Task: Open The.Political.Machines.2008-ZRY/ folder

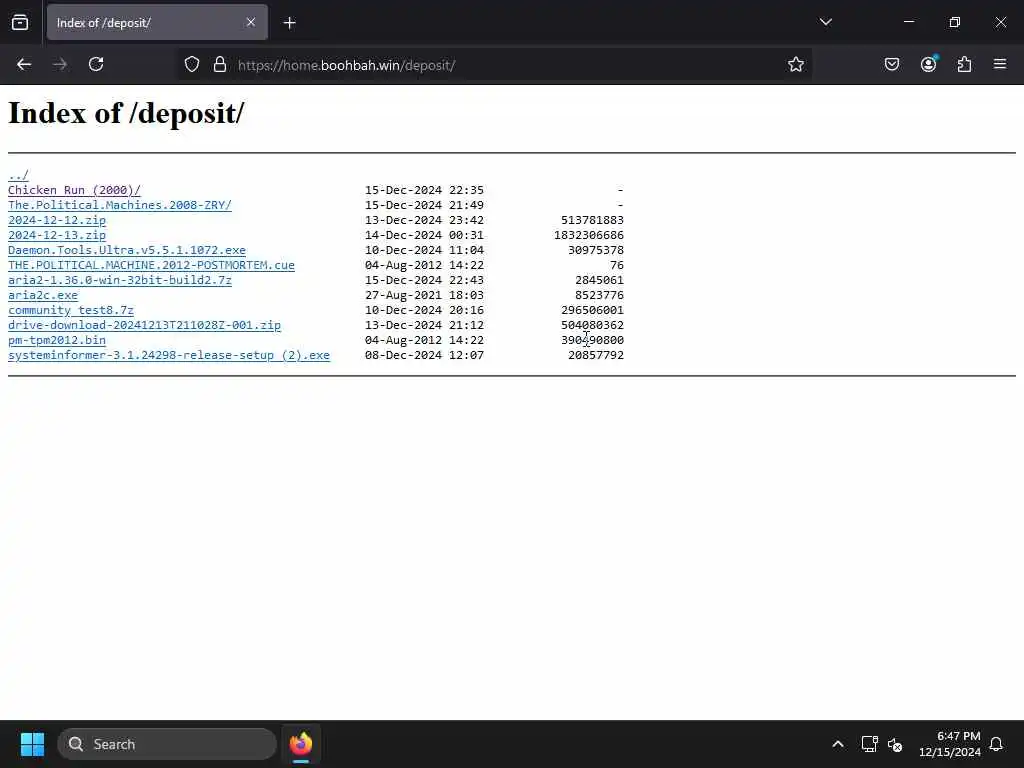Action: [120, 205]
